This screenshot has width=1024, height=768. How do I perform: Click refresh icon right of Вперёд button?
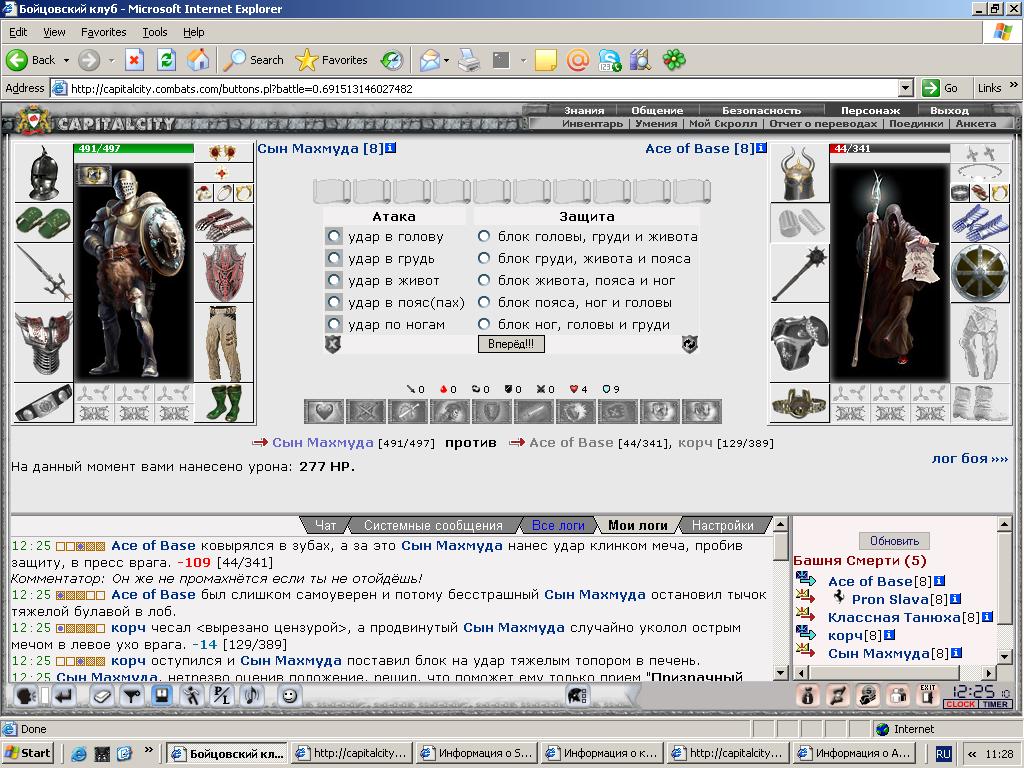click(x=690, y=344)
